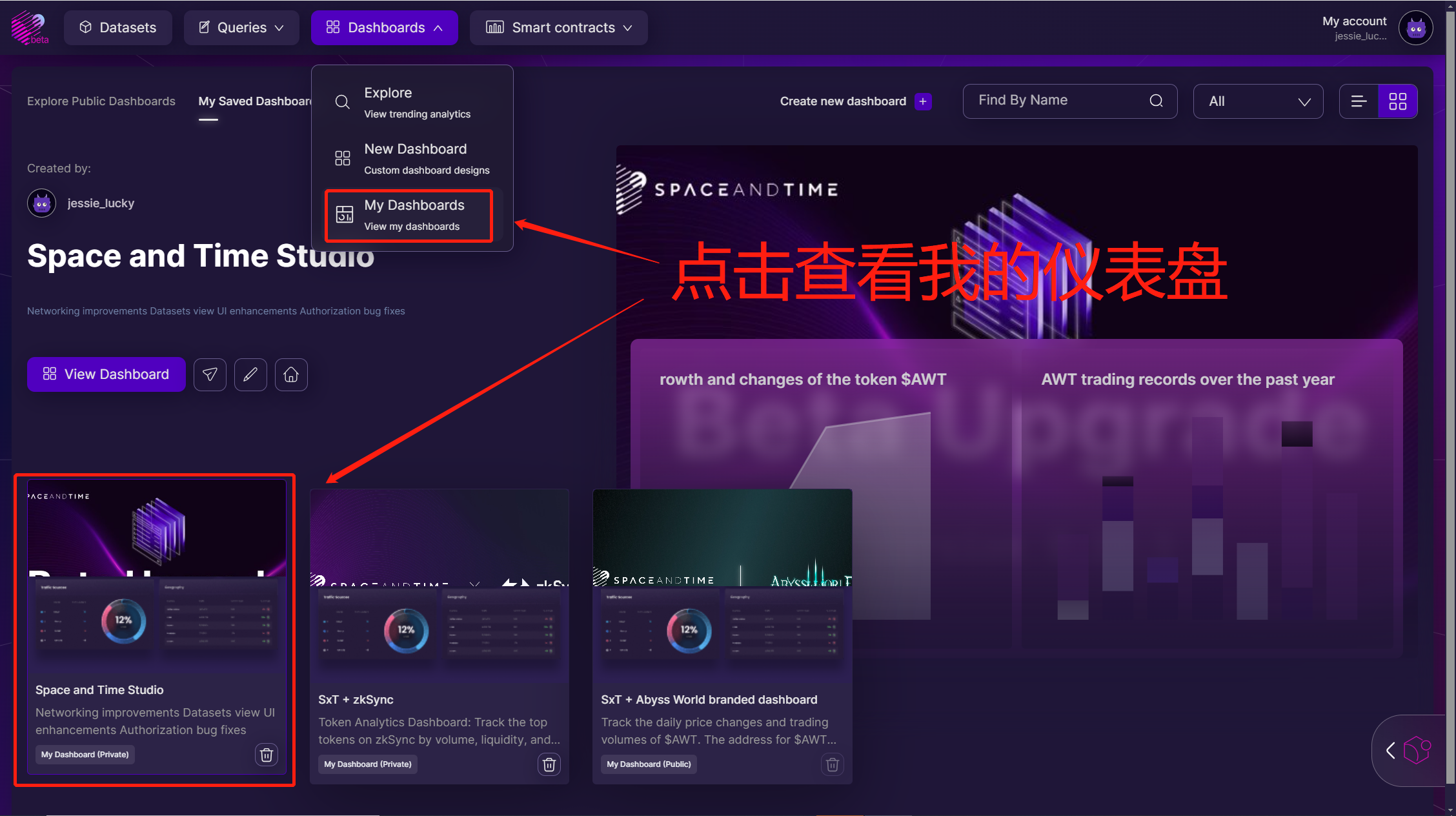Click the Datasets cube icon
Image resolution: width=1456 pixels, height=816 pixels.
tap(85, 27)
